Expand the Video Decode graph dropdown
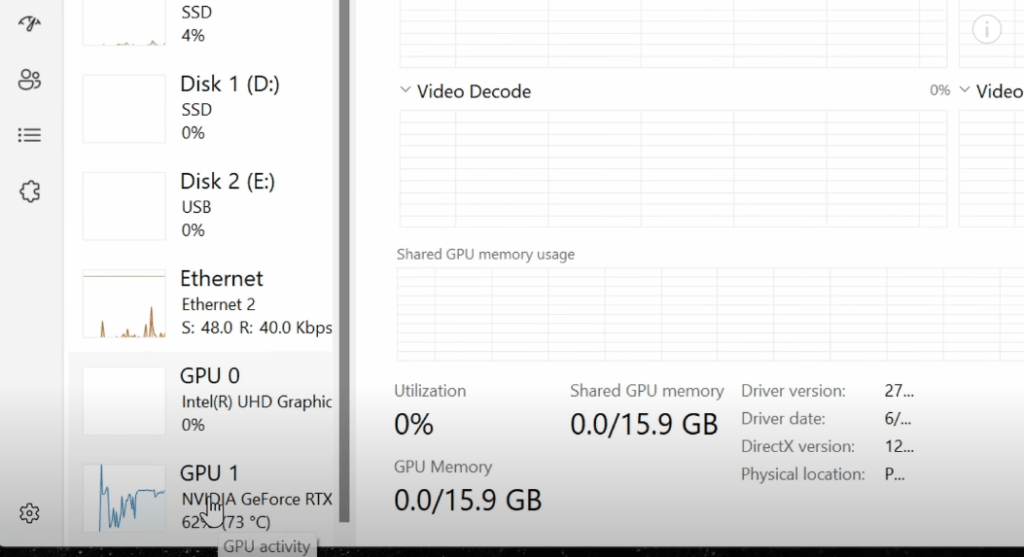1024x557 pixels. (x=405, y=91)
